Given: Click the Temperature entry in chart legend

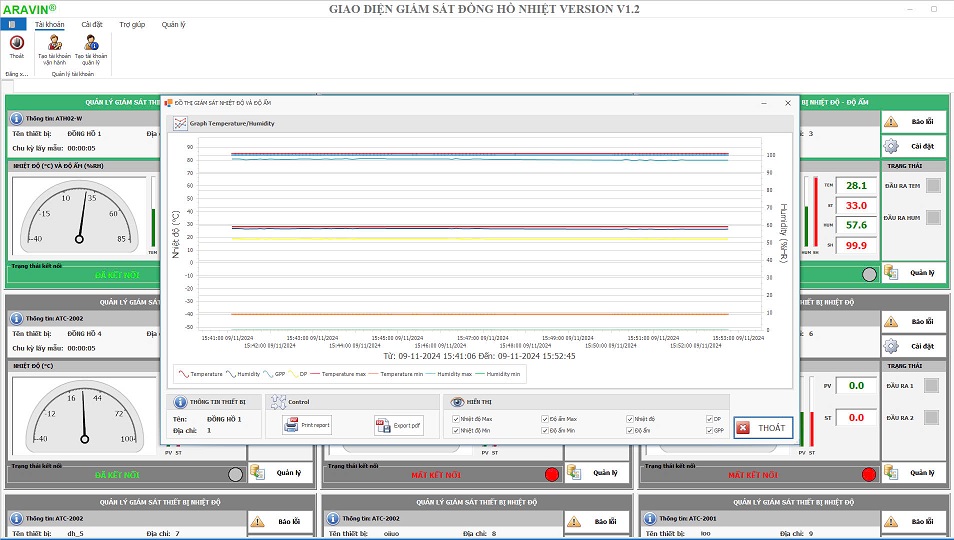Looking at the screenshot, I should click(x=200, y=374).
